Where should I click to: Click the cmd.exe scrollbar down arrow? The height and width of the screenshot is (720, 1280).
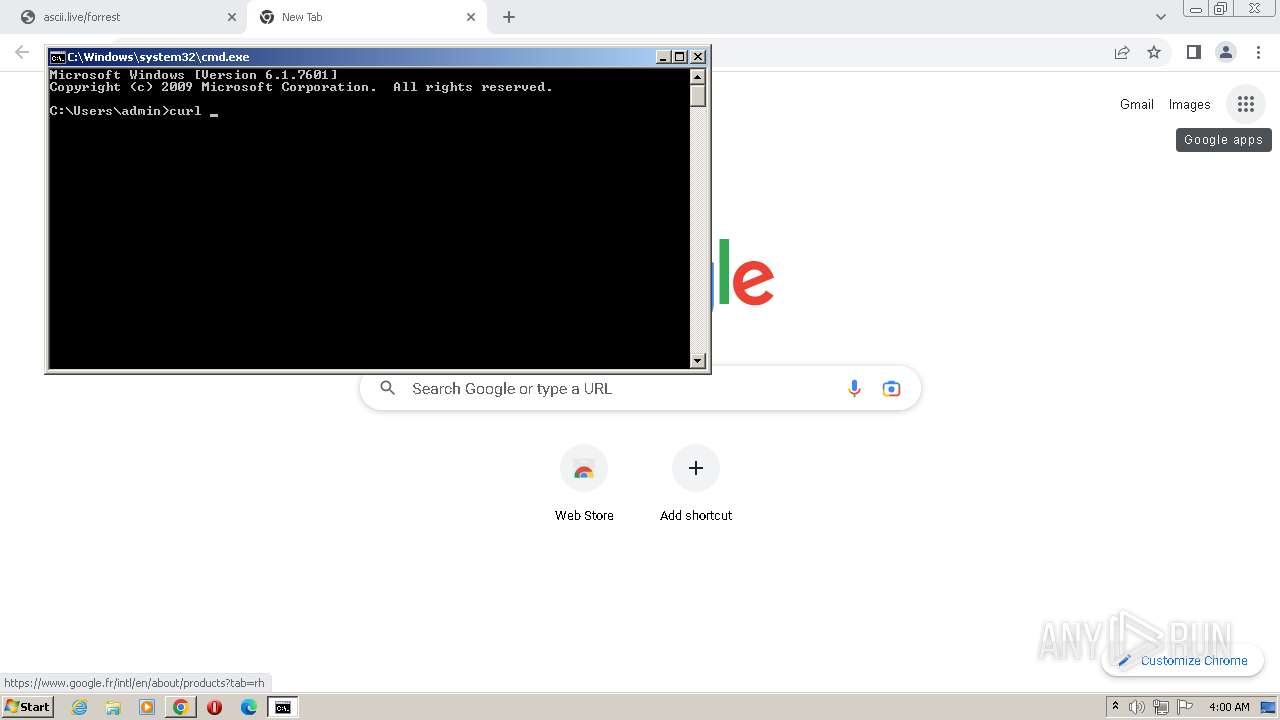click(698, 361)
